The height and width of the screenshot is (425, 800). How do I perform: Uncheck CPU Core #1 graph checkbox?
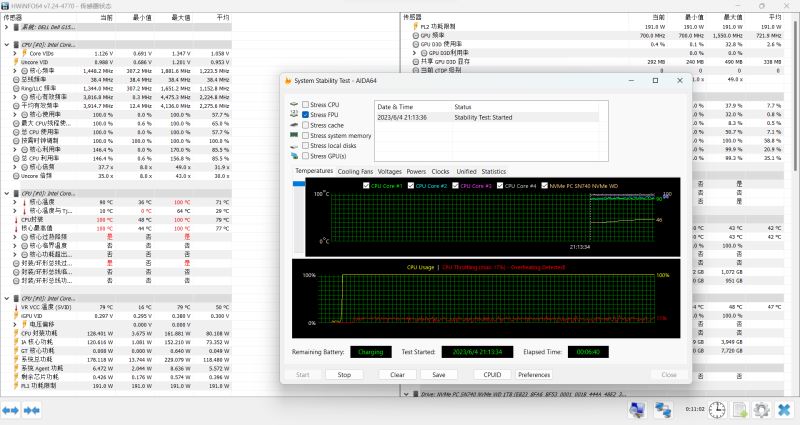[x=366, y=186]
